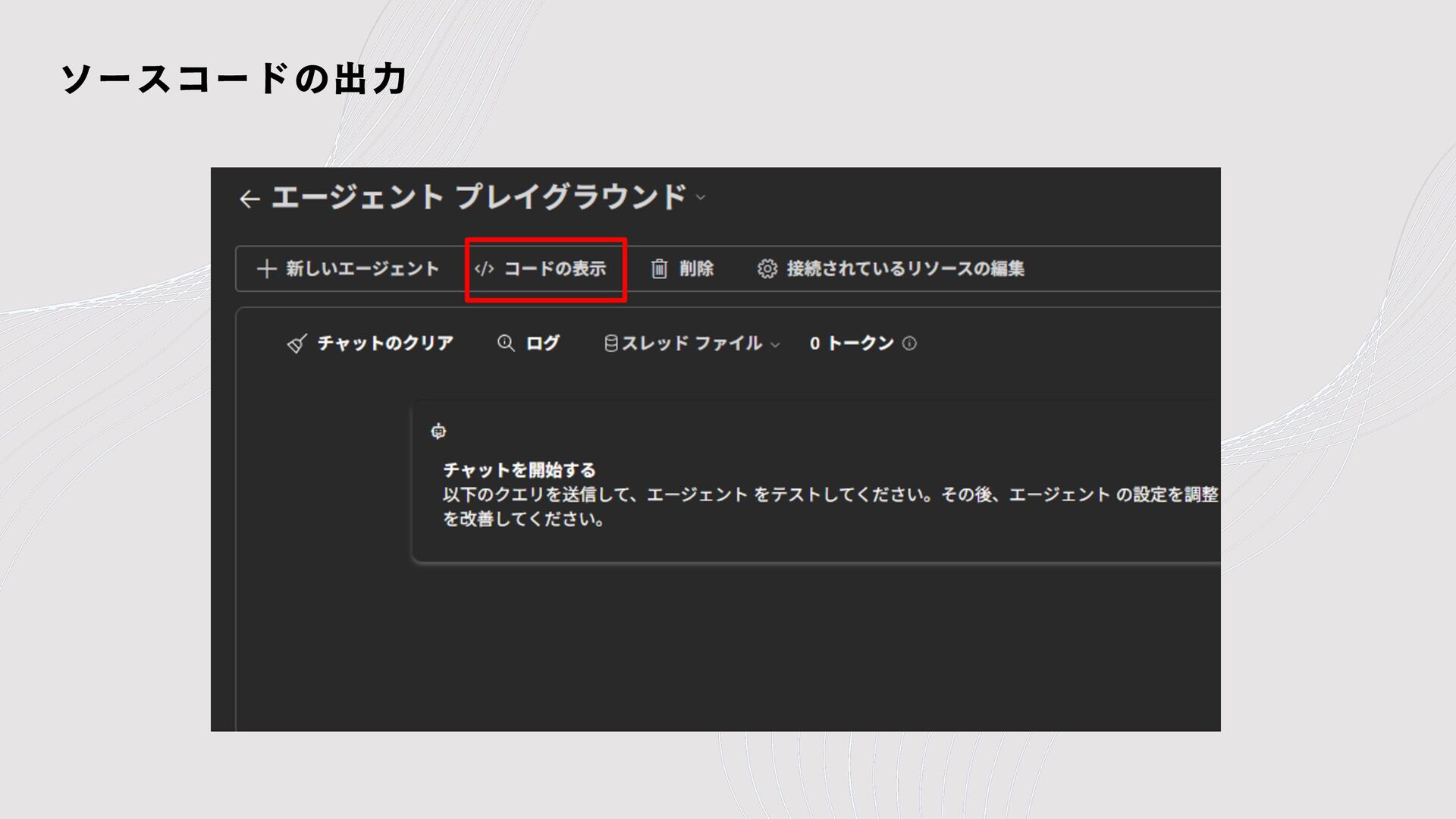The height and width of the screenshot is (819, 1456).
Task: Click the info icon next to 0 トークン
Action: pyautogui.click(x=909, y=344)
